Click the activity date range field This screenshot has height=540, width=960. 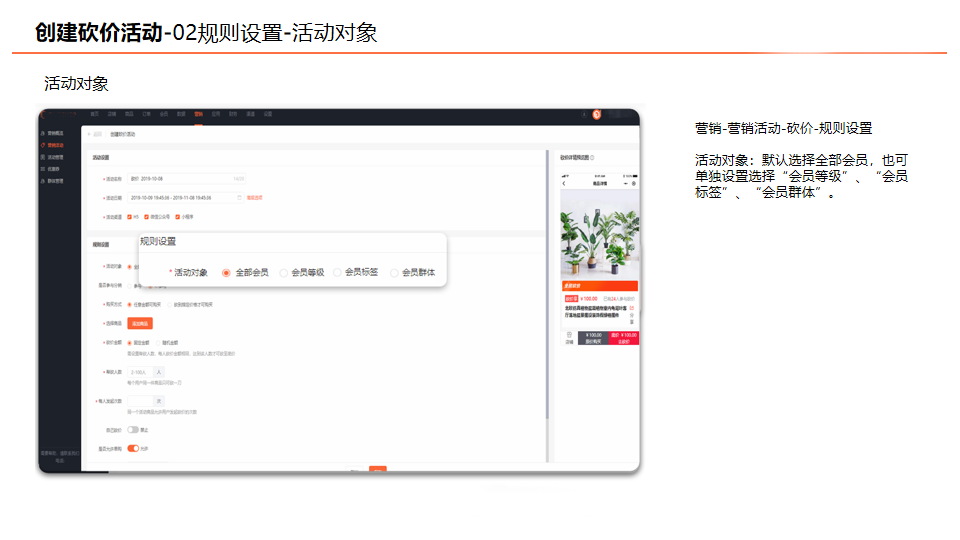click(186, 198)
